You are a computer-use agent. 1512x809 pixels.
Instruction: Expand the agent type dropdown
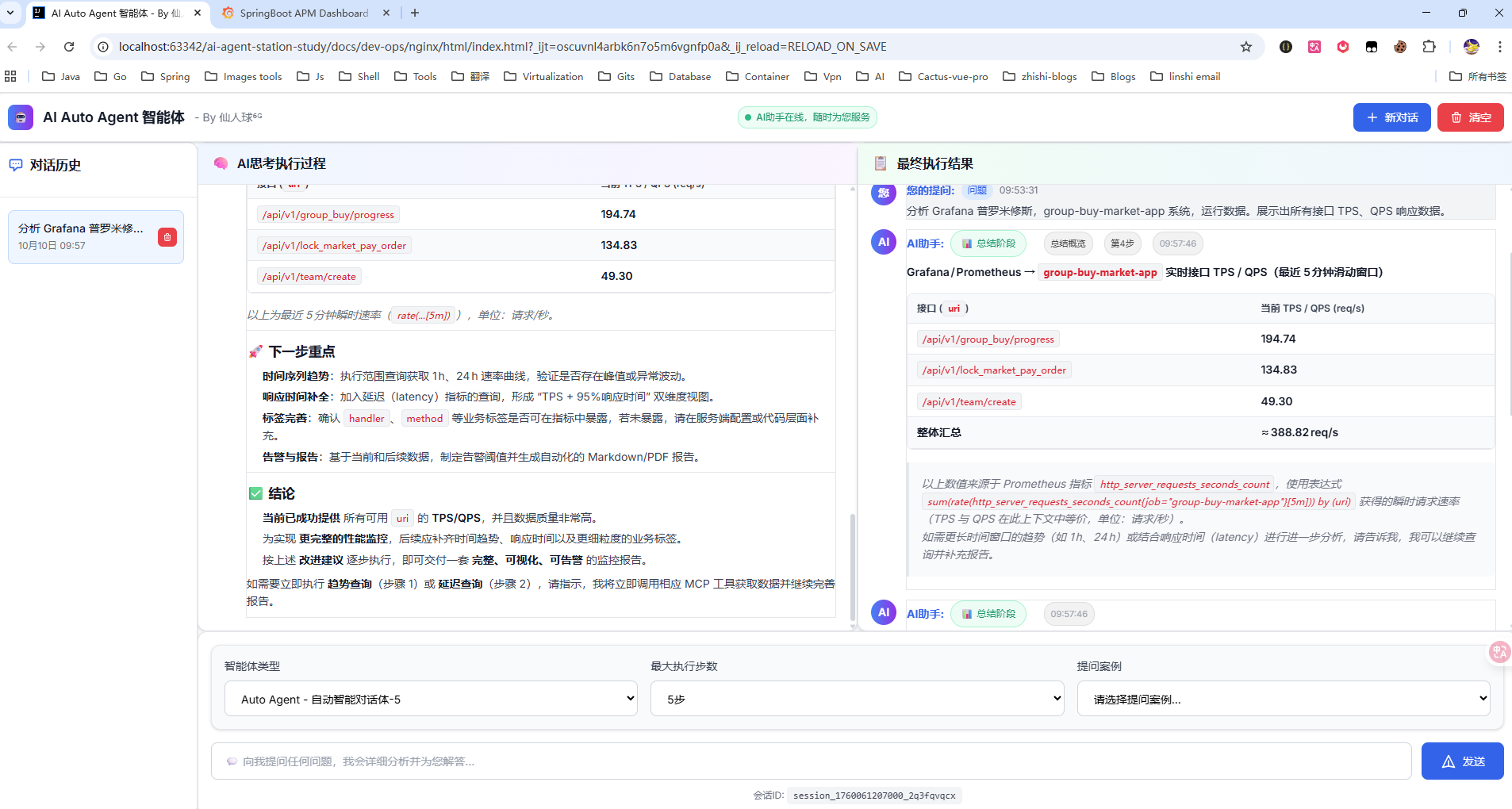pyautogui.click(x=431, y=699)
